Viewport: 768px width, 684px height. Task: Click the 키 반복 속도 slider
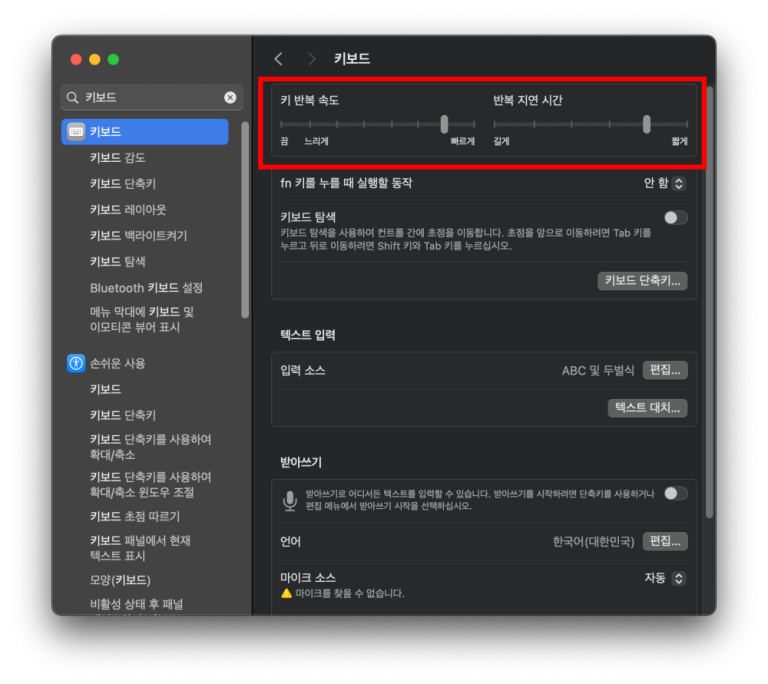coord(377,124)
